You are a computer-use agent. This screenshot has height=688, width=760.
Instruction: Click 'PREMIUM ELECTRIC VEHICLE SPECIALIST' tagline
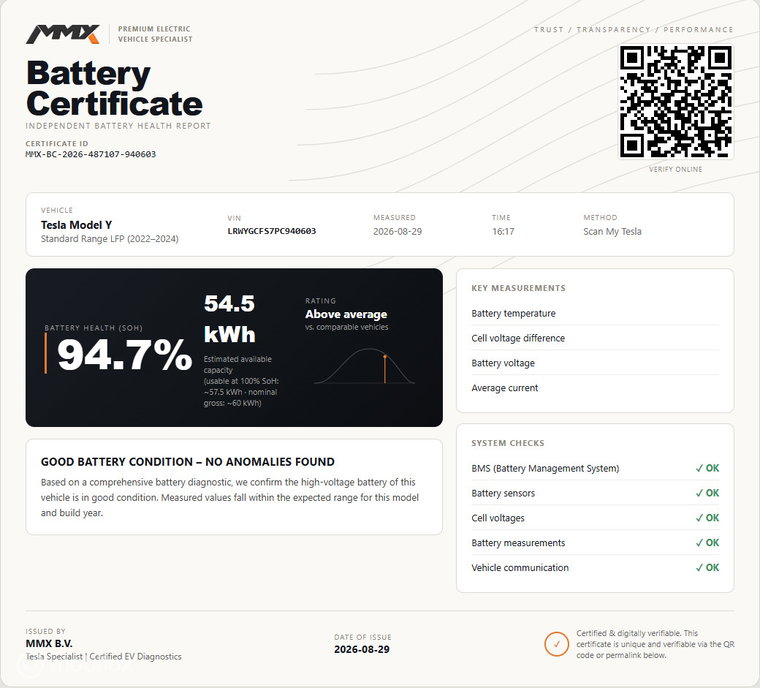155,34
